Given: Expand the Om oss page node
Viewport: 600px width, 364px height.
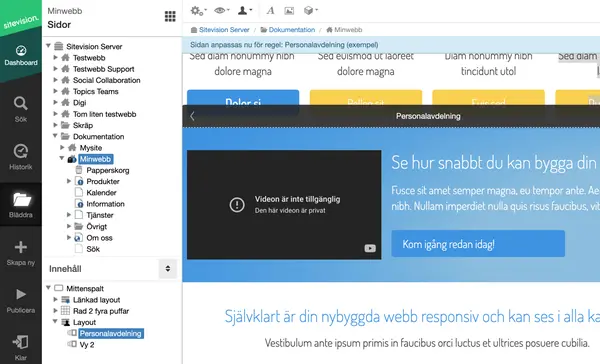Looking at the screenshot, I should coord(69,238).
